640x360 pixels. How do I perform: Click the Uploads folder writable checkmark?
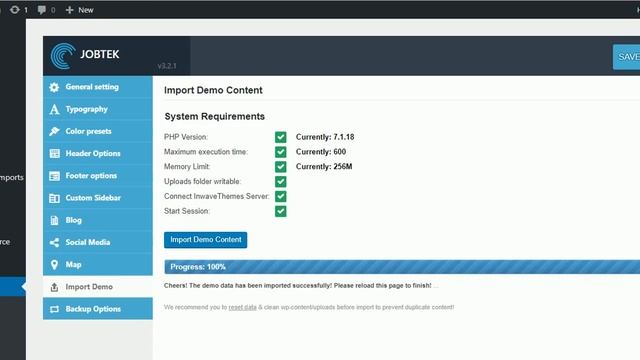click(280, 182)
